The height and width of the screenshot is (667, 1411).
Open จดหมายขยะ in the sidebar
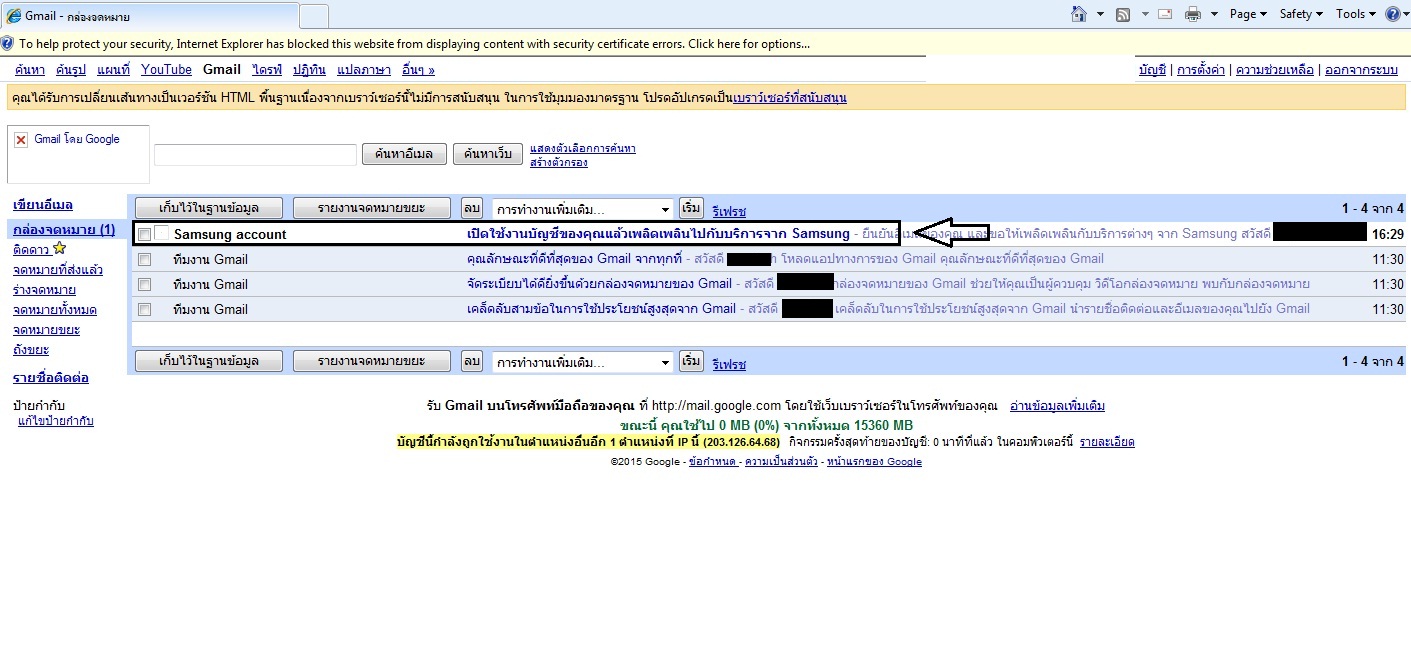46,330
